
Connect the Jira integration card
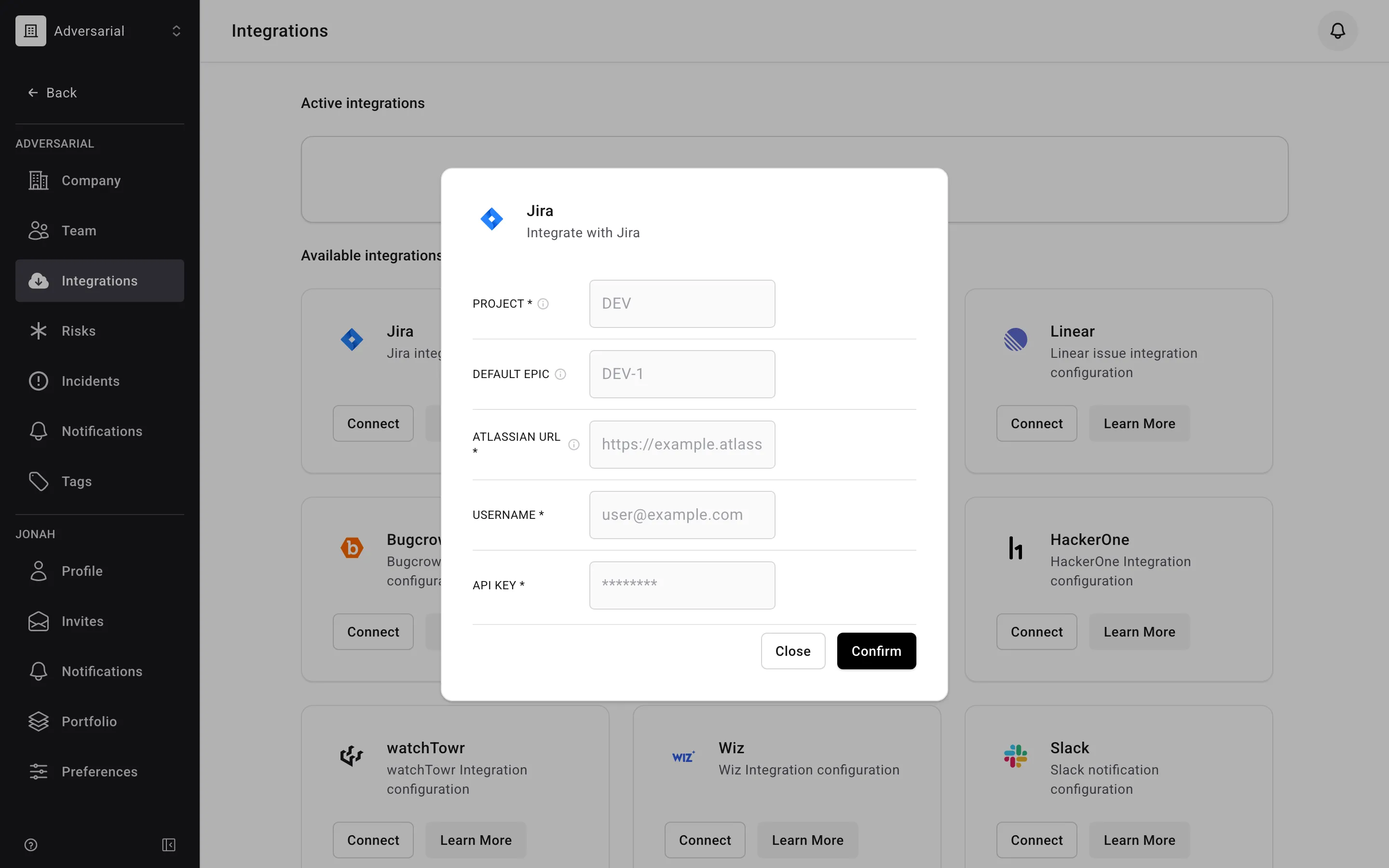(373, 424)
